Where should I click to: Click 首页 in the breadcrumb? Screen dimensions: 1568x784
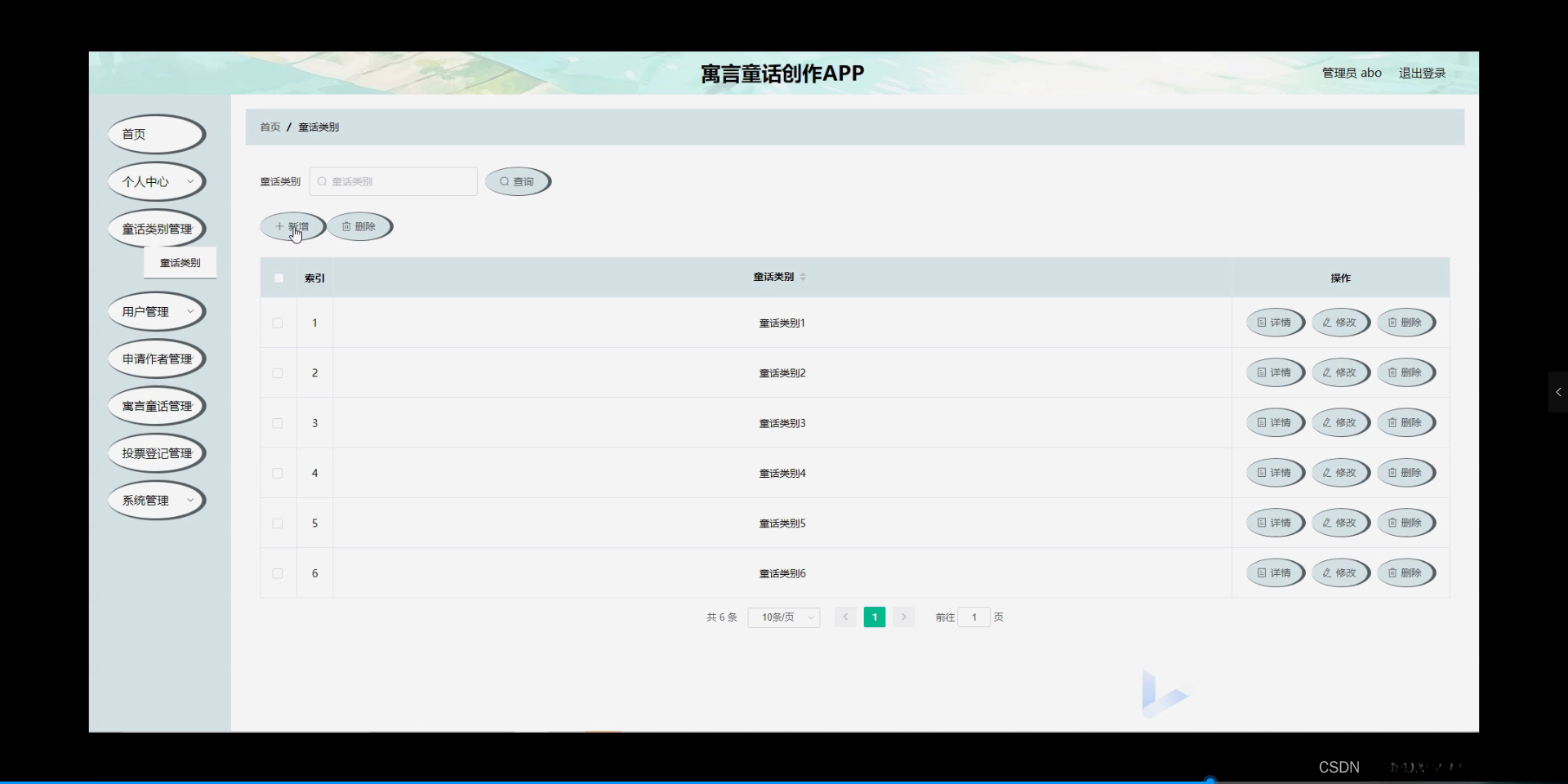pos(269,127)
